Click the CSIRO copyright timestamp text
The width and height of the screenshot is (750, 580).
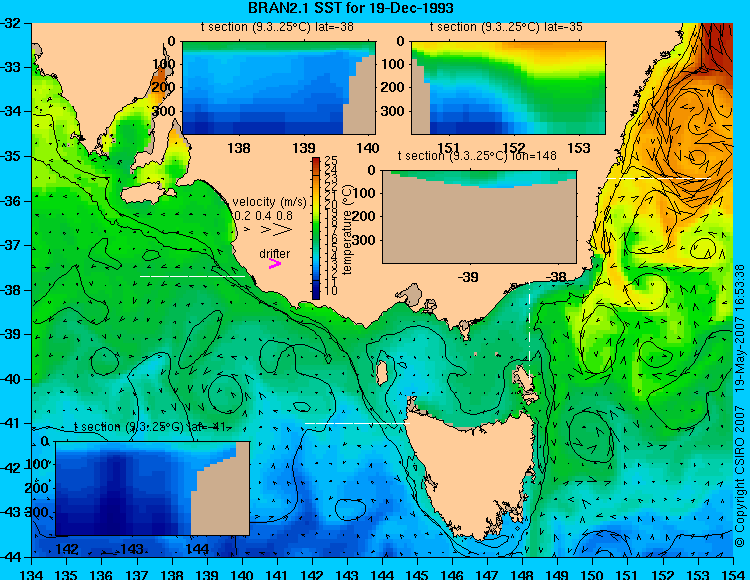click(740, 405)
